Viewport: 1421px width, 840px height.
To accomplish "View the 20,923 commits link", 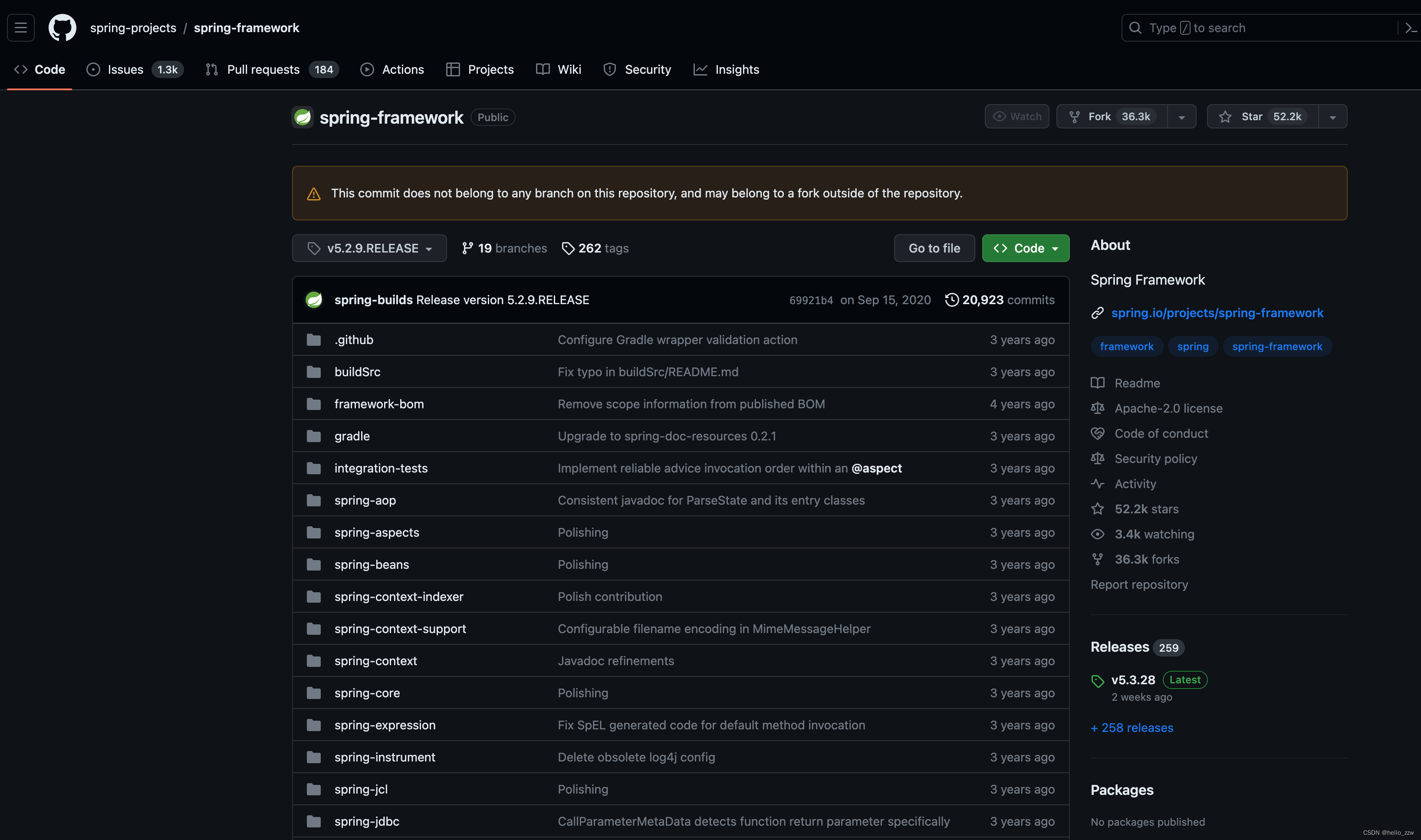I will (1000, 299).
